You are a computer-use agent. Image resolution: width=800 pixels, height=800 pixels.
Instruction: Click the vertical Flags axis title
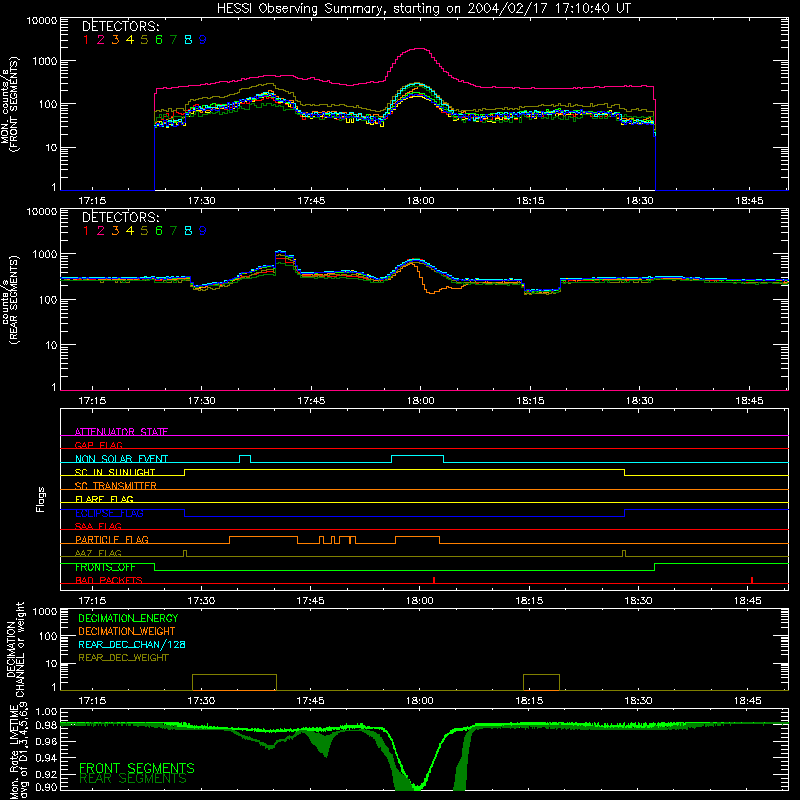point(40,499)
